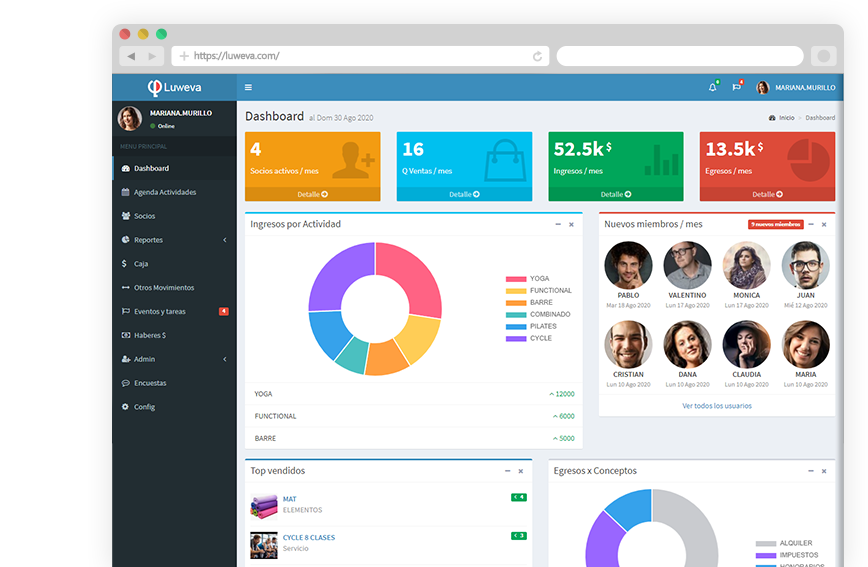The width and height of the screenshot is (868, 567).
Task: Open Detalle on Socios activos card
Action: [x=313, y=194]
